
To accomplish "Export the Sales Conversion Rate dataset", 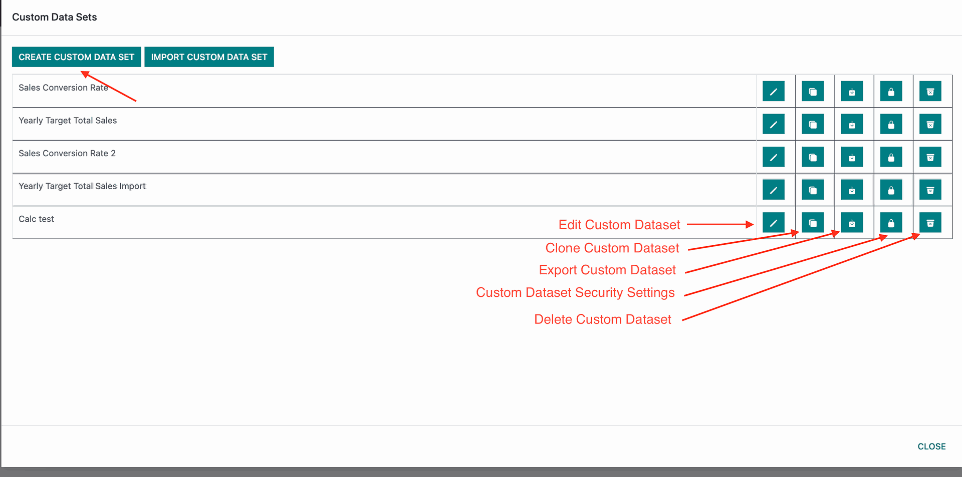I will [852, 91].
